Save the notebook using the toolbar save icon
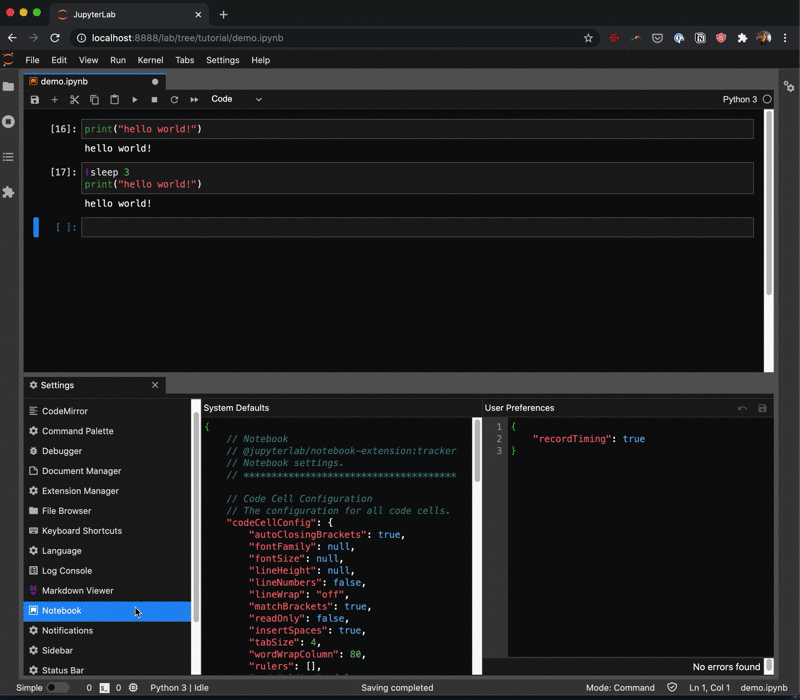 tap(35, 100)
